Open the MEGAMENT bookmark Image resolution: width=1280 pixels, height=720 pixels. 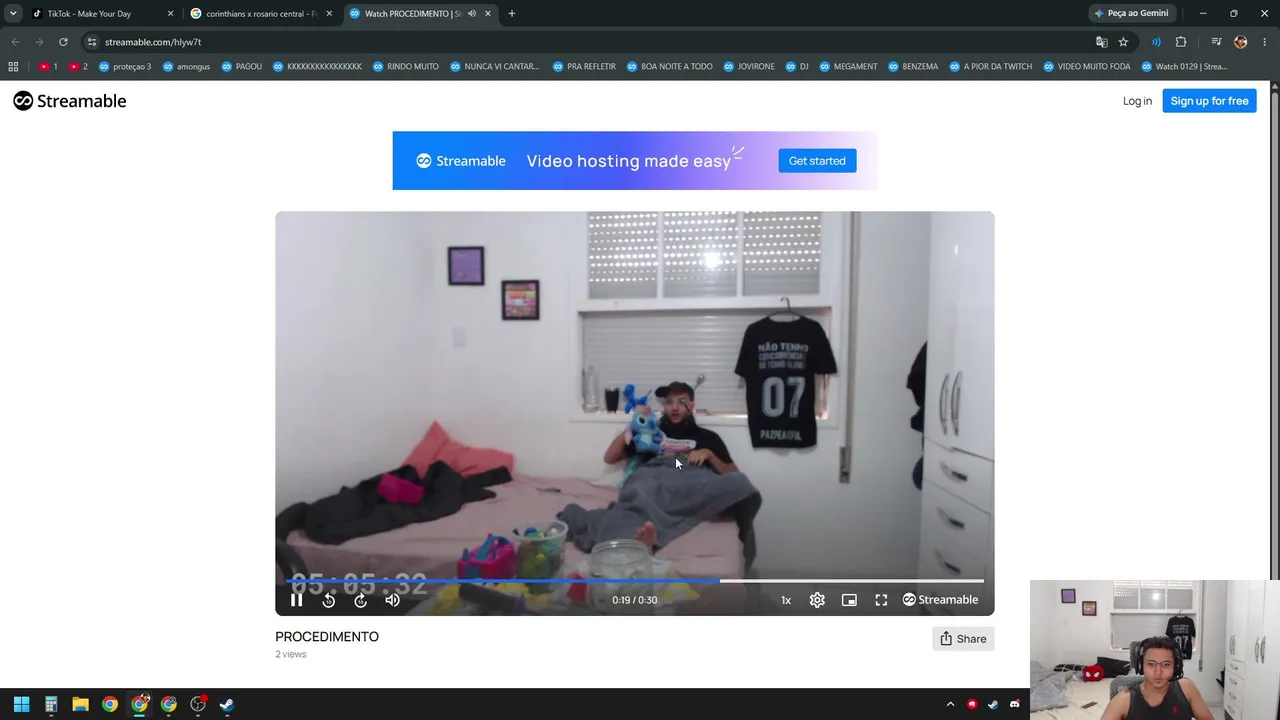[x=848, y=67]
